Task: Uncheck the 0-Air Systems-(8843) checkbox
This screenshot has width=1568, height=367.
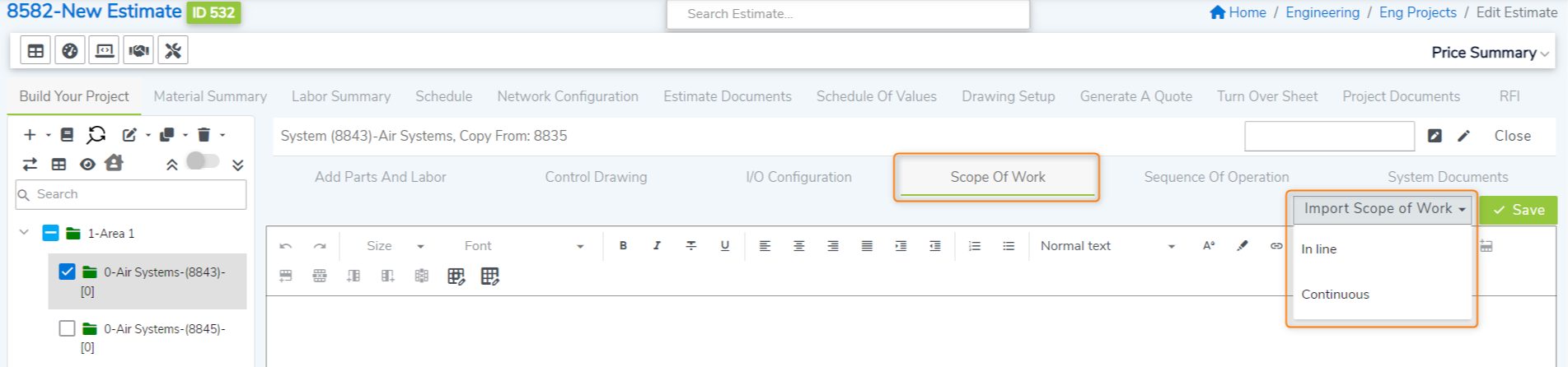Action: [68, 272]
